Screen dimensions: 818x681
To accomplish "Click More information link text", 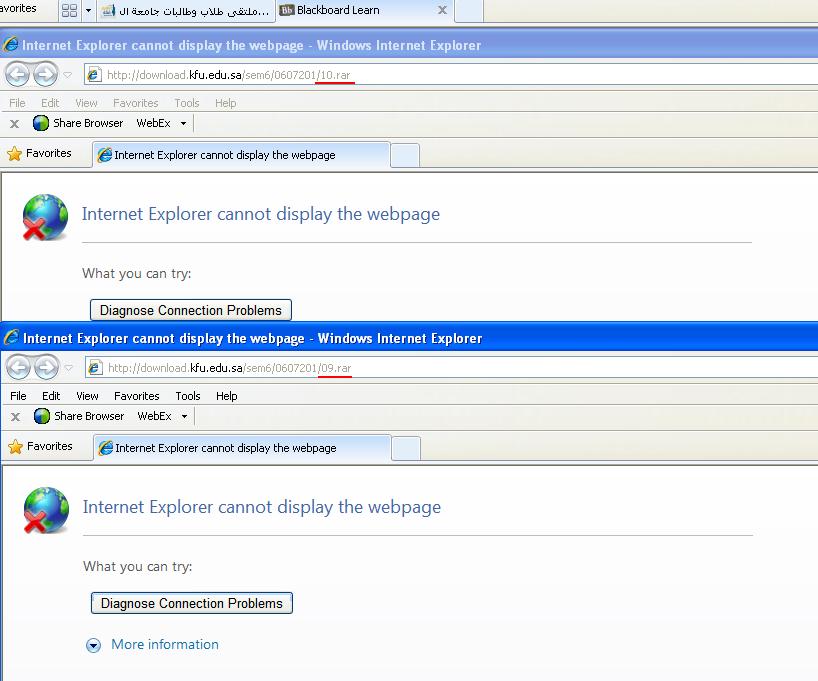I will point(165,644).
